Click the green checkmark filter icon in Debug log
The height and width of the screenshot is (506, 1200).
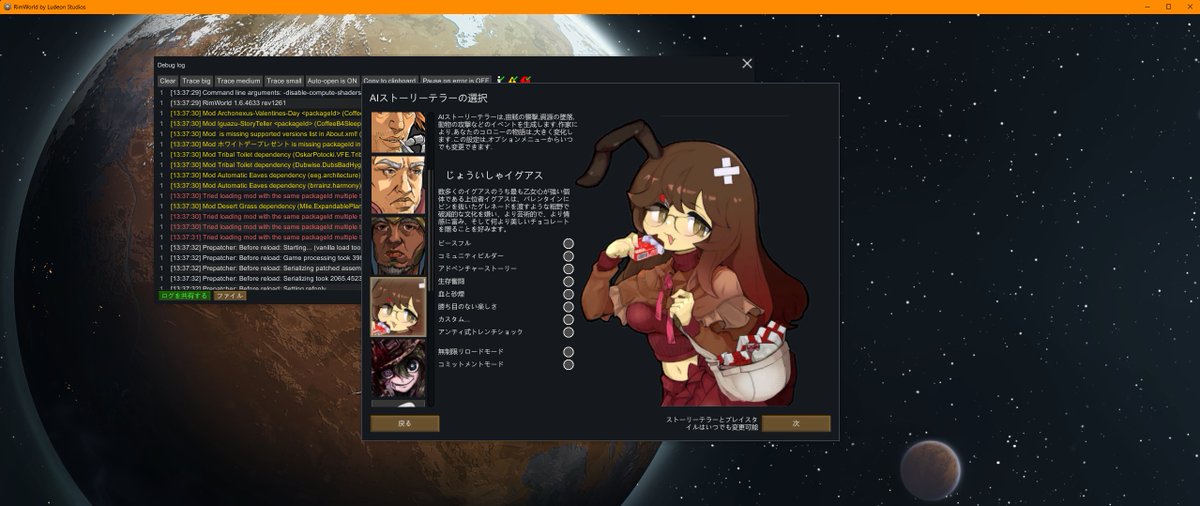(501, 80)
